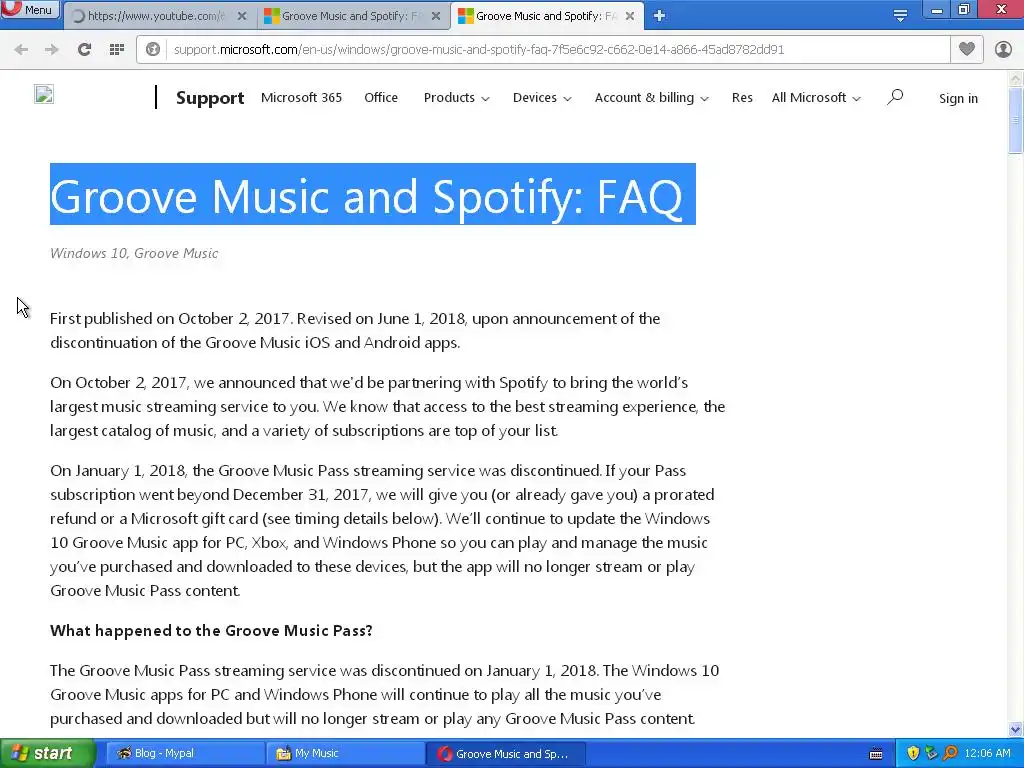Select Groove Music and Sp... taskbar button
This screenshot has width=1024, height=768.
point(506,754)
